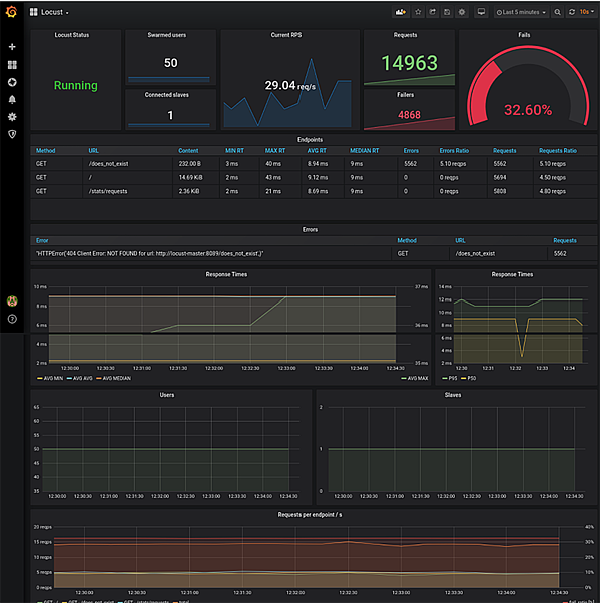The width and height of the screenshot is (600, 603).
Task: Sort Endpoints table by MIN RT column
Action: (x=234, y=151)
